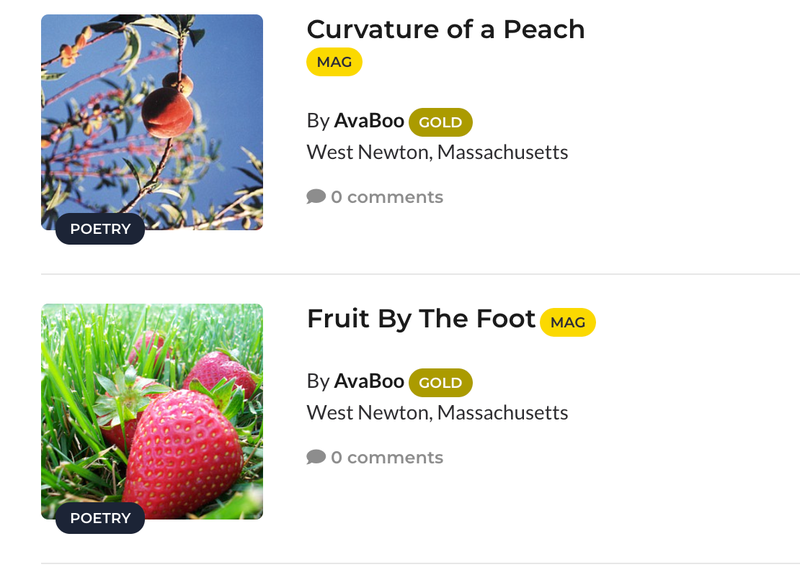Visit AvaBoo's profile from the Fruit By The Foot entry
Viewport: 800px width, 567px height.
369,381
